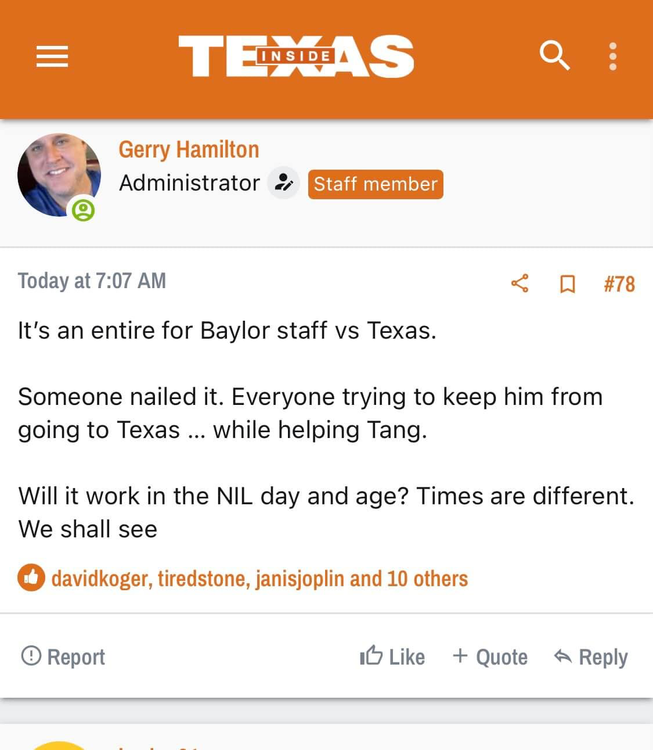Quote this post with + Quote

pyautogui.click(x=490, y=656)
